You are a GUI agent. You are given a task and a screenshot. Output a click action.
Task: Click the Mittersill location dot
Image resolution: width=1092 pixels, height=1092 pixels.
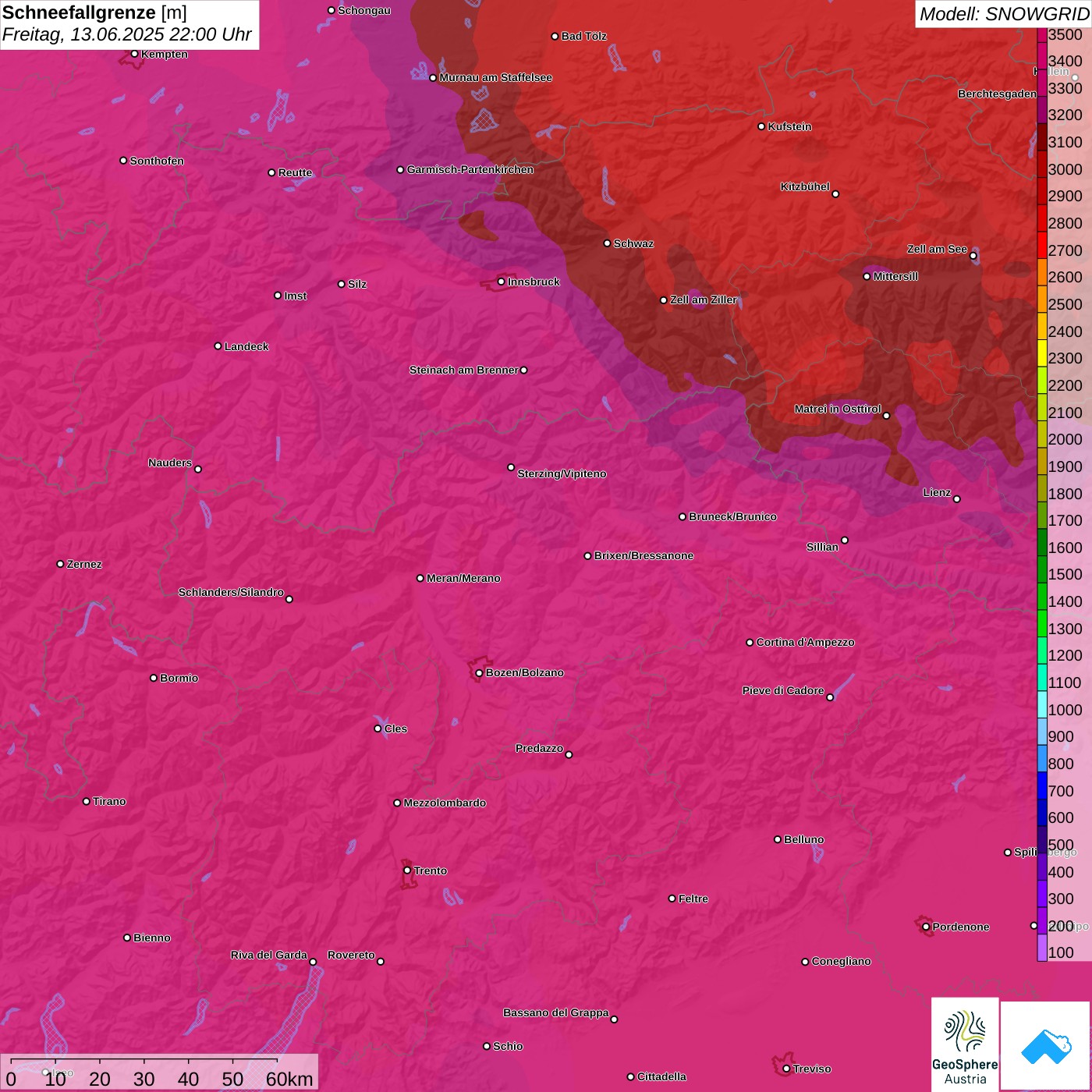[x=867, y=276]
